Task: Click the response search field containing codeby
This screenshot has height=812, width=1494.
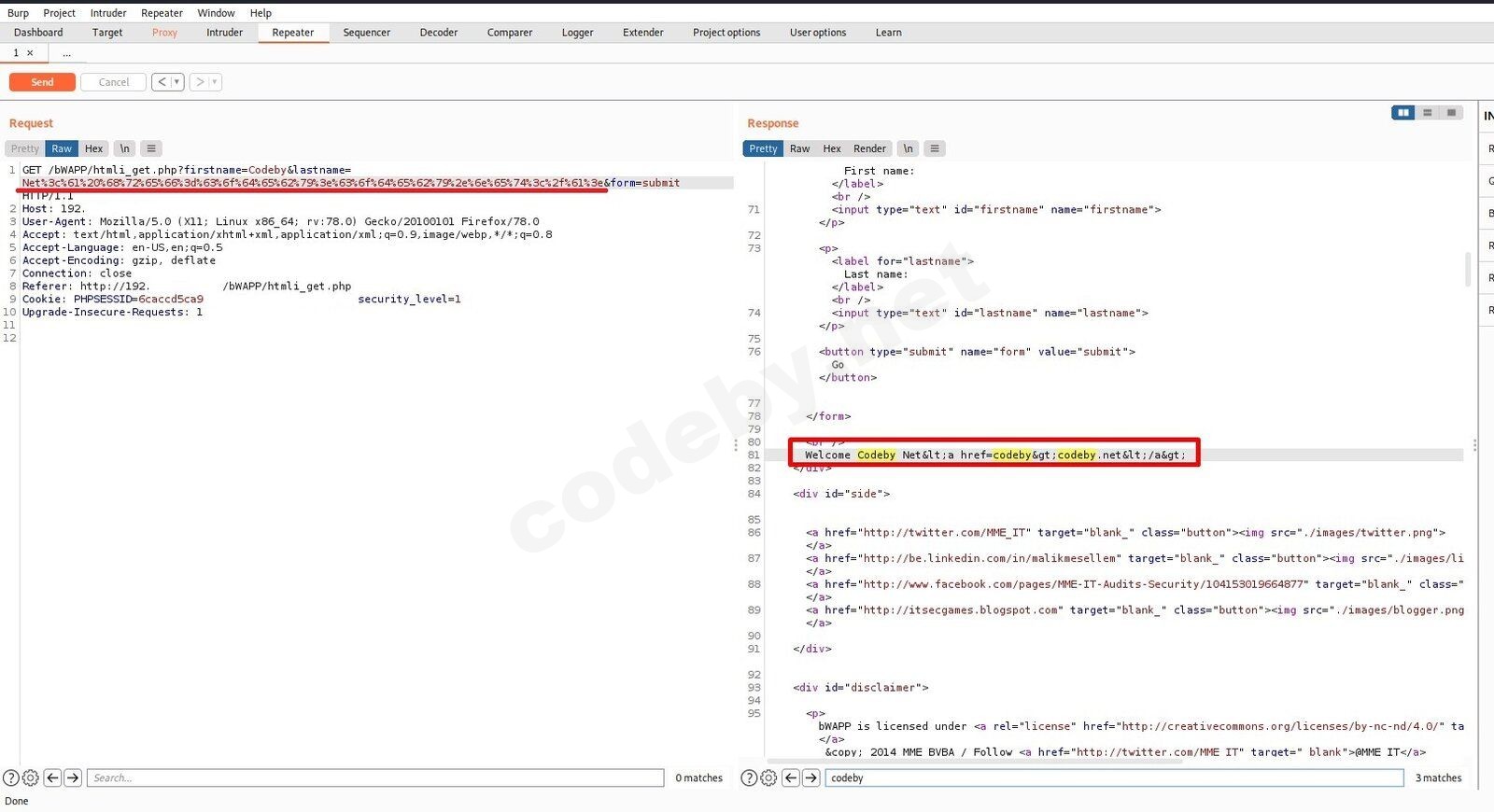Action: coord(1113,777)
